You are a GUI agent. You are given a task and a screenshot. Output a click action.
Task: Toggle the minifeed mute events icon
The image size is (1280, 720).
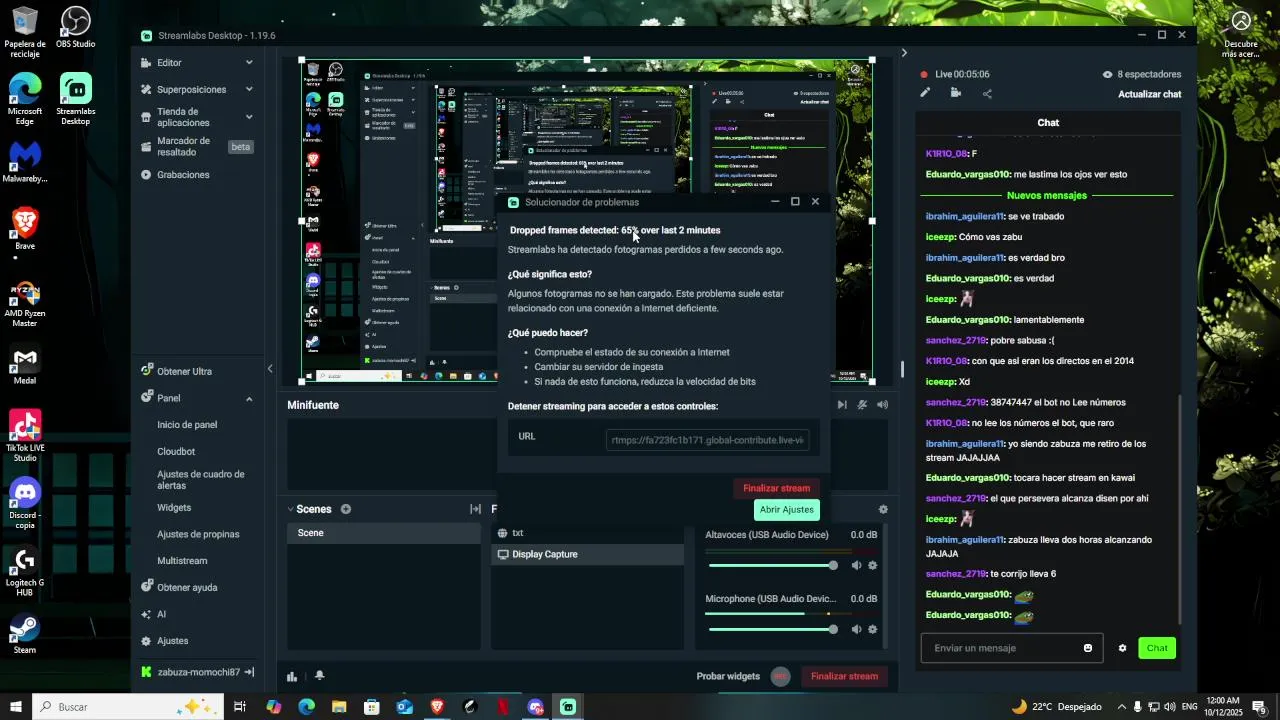click(x=862, y=405)
